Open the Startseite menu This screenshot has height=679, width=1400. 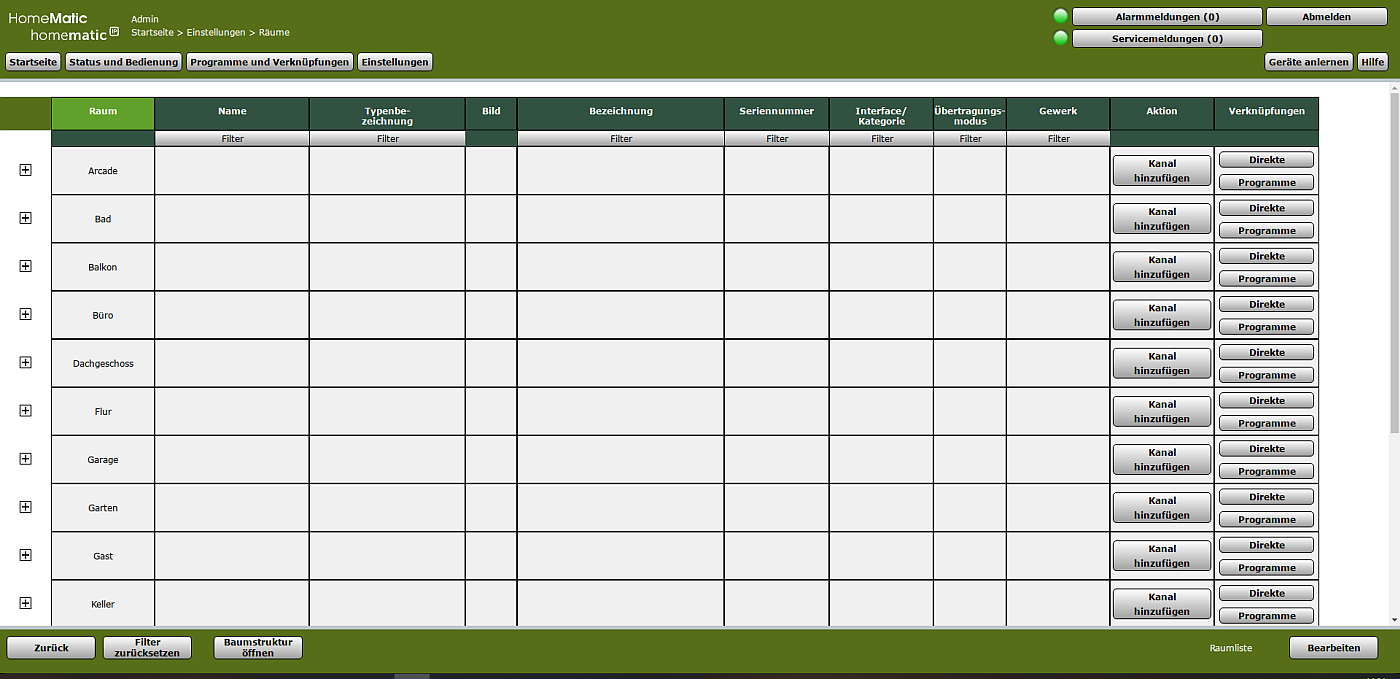(33, 62)
